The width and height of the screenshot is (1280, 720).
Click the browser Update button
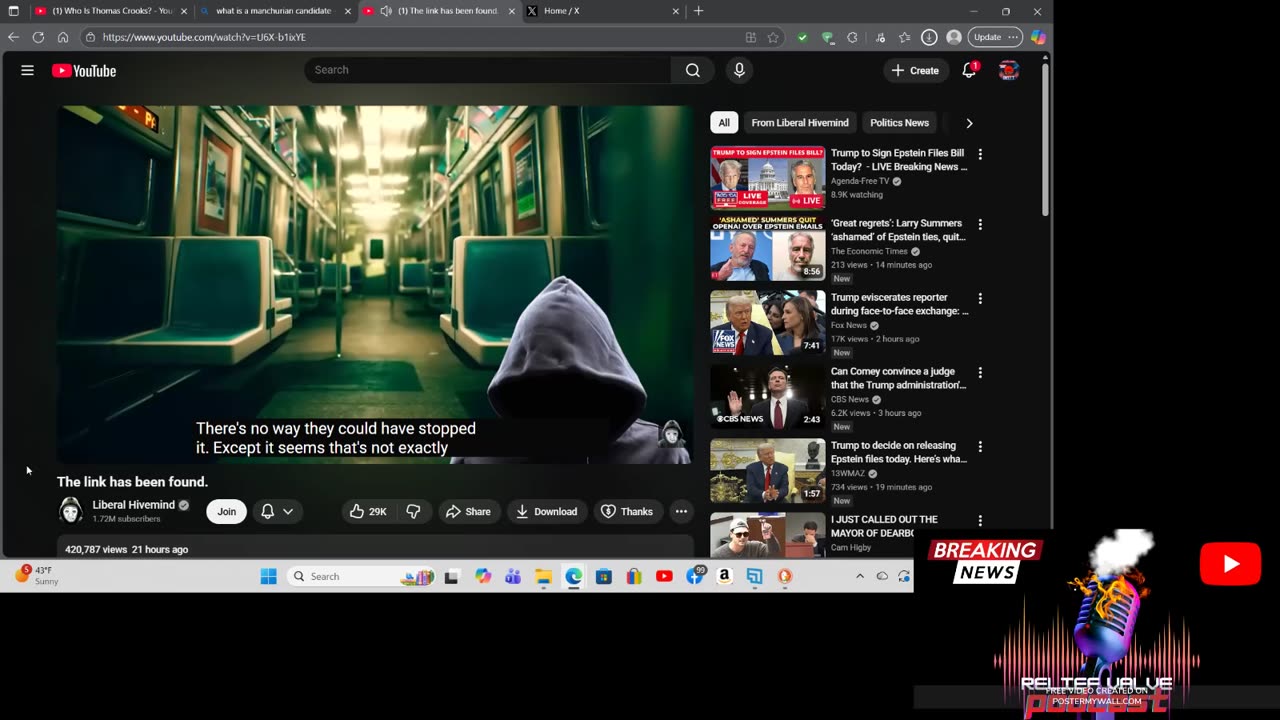coord(995,37)
